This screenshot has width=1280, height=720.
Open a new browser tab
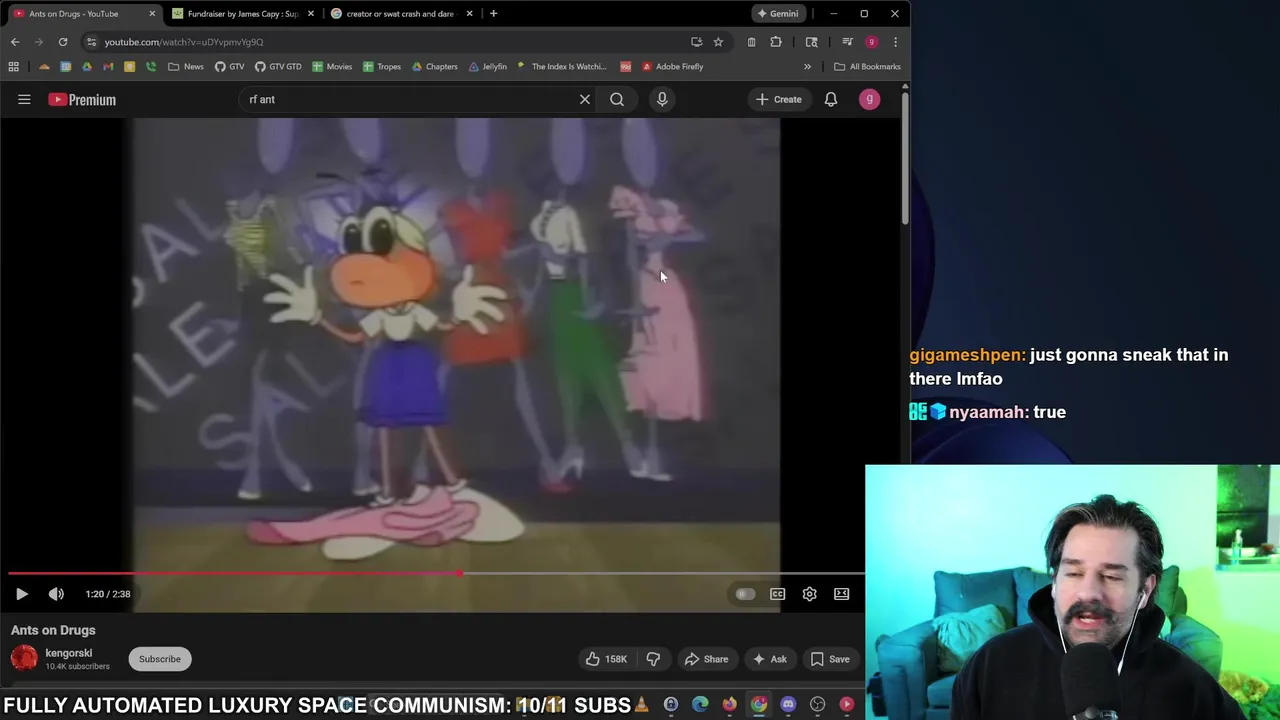pos(493,14)
